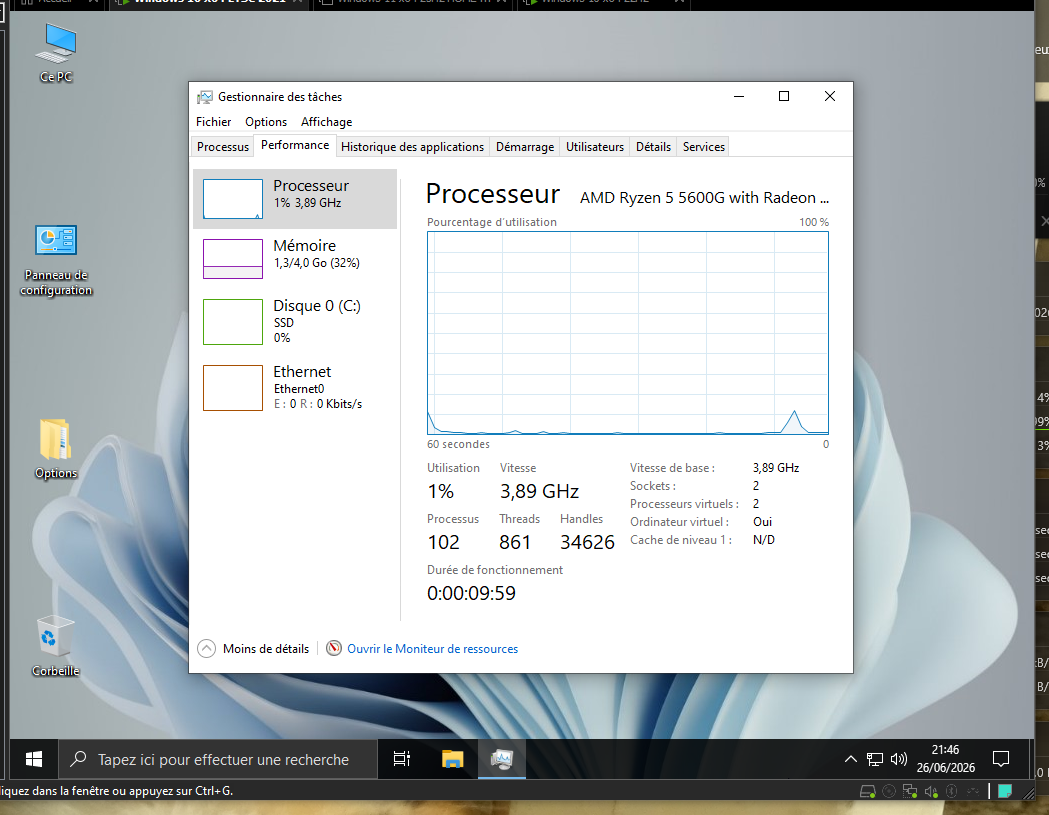The width and height of the screenshot is (1049, 815).
Task: Open Ce PC desktop icon
Action: [x=56, y=54]
